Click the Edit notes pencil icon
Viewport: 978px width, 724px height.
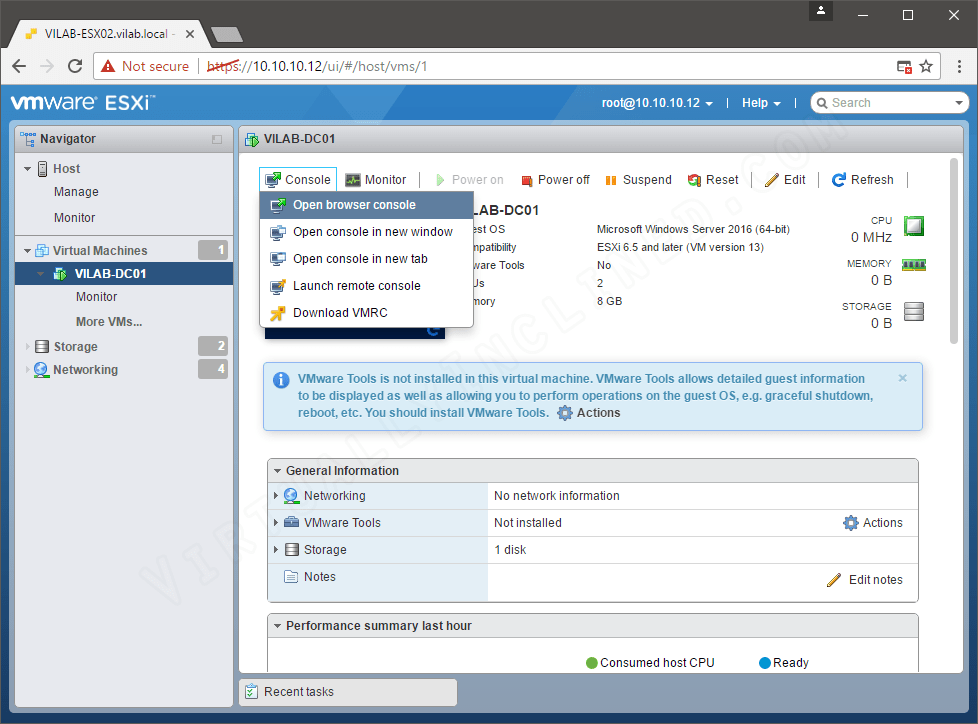836,579
